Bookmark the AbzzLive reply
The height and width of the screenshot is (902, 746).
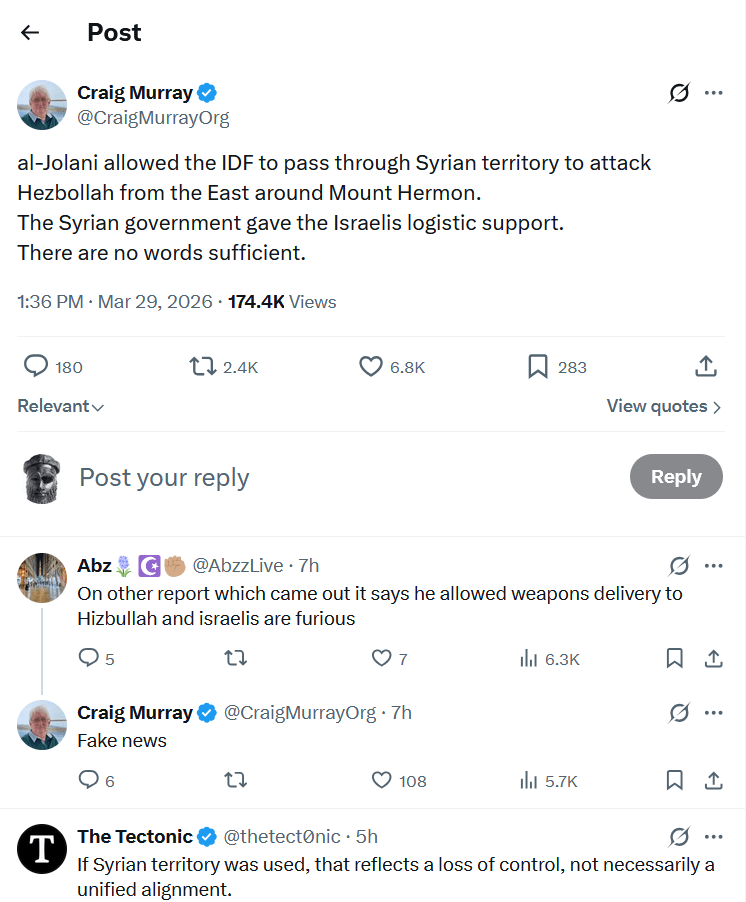[x=675, y=658]
